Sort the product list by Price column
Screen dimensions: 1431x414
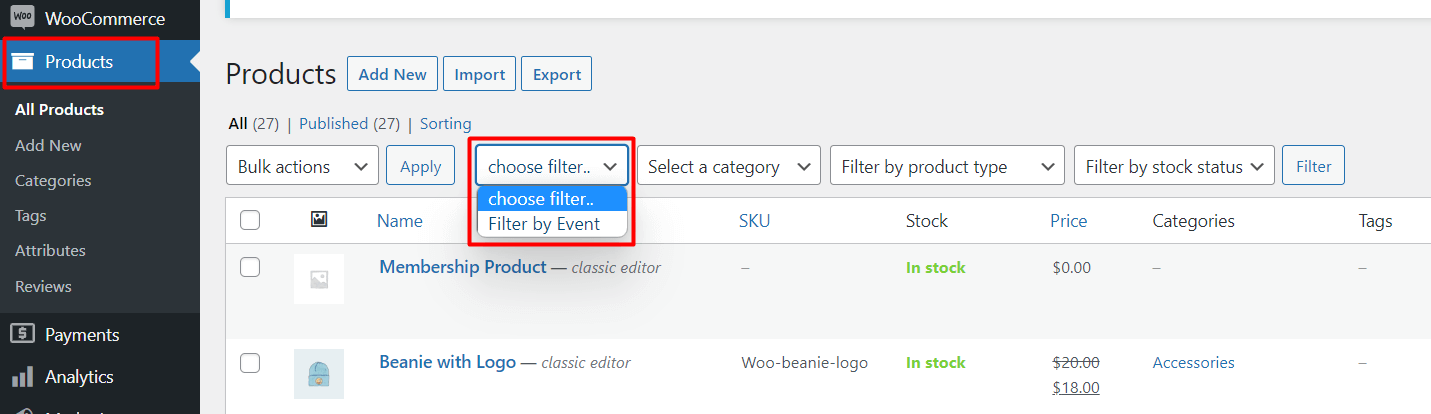tap(1068, 221)
